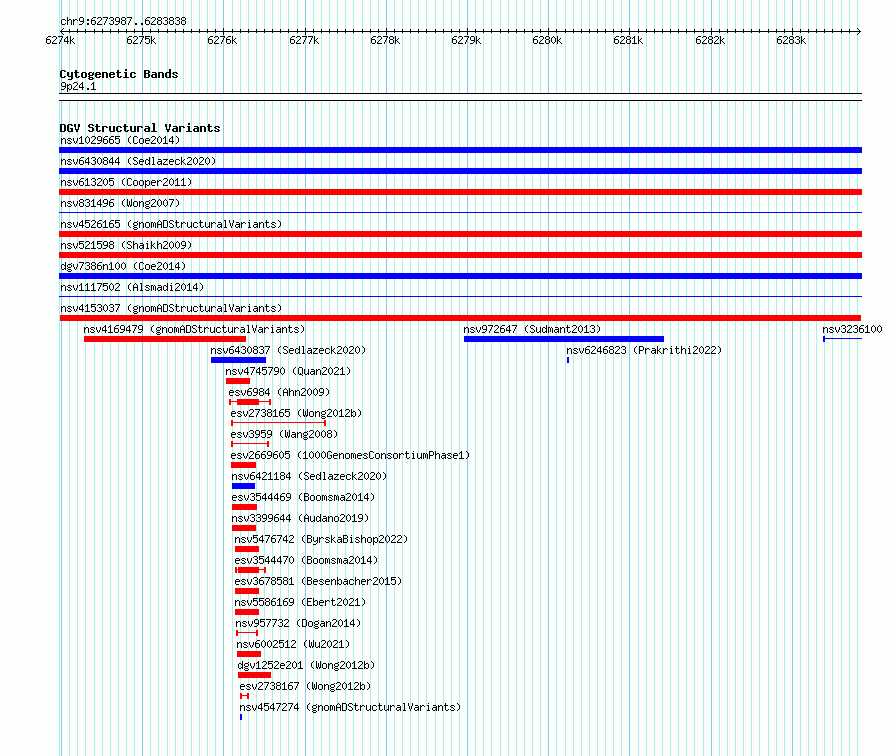Click nsv5476742 (ByrskaBishop2022) label
This screenshot has height=756, width=890.
pyautogui.click(x=321, y=539)
